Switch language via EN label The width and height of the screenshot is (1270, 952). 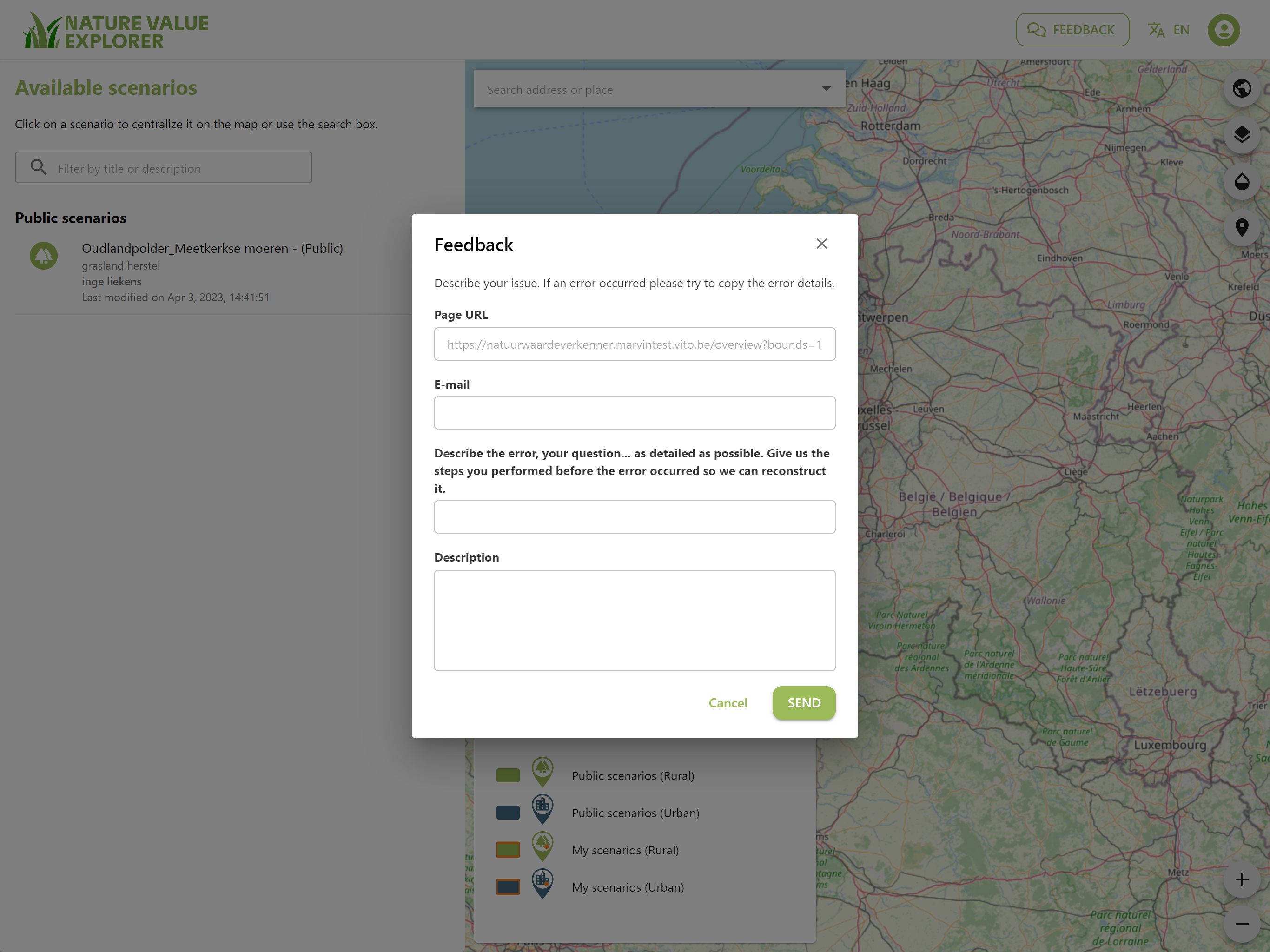(x=1181, y=30)
